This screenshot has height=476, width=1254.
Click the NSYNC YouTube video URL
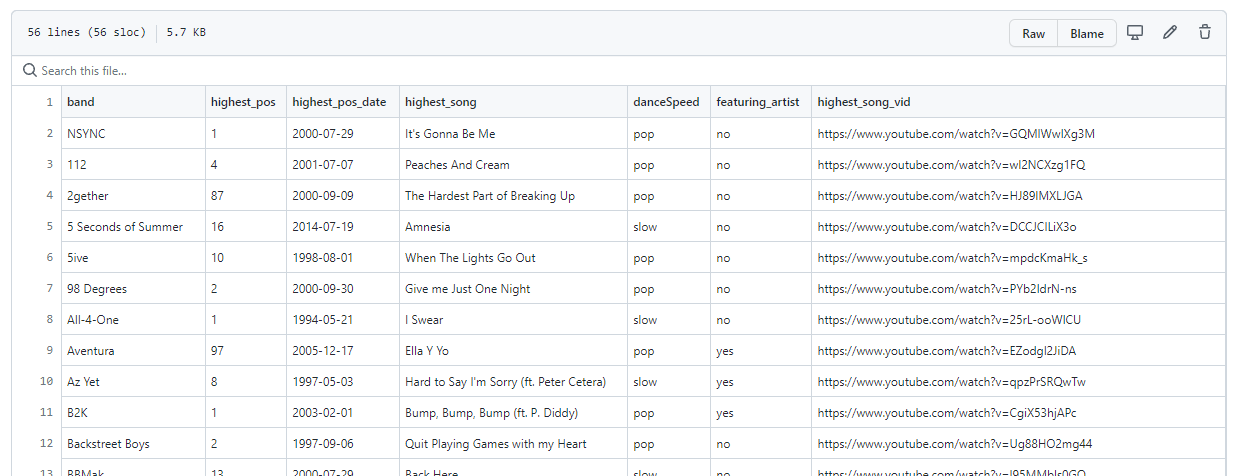[956, 134]
